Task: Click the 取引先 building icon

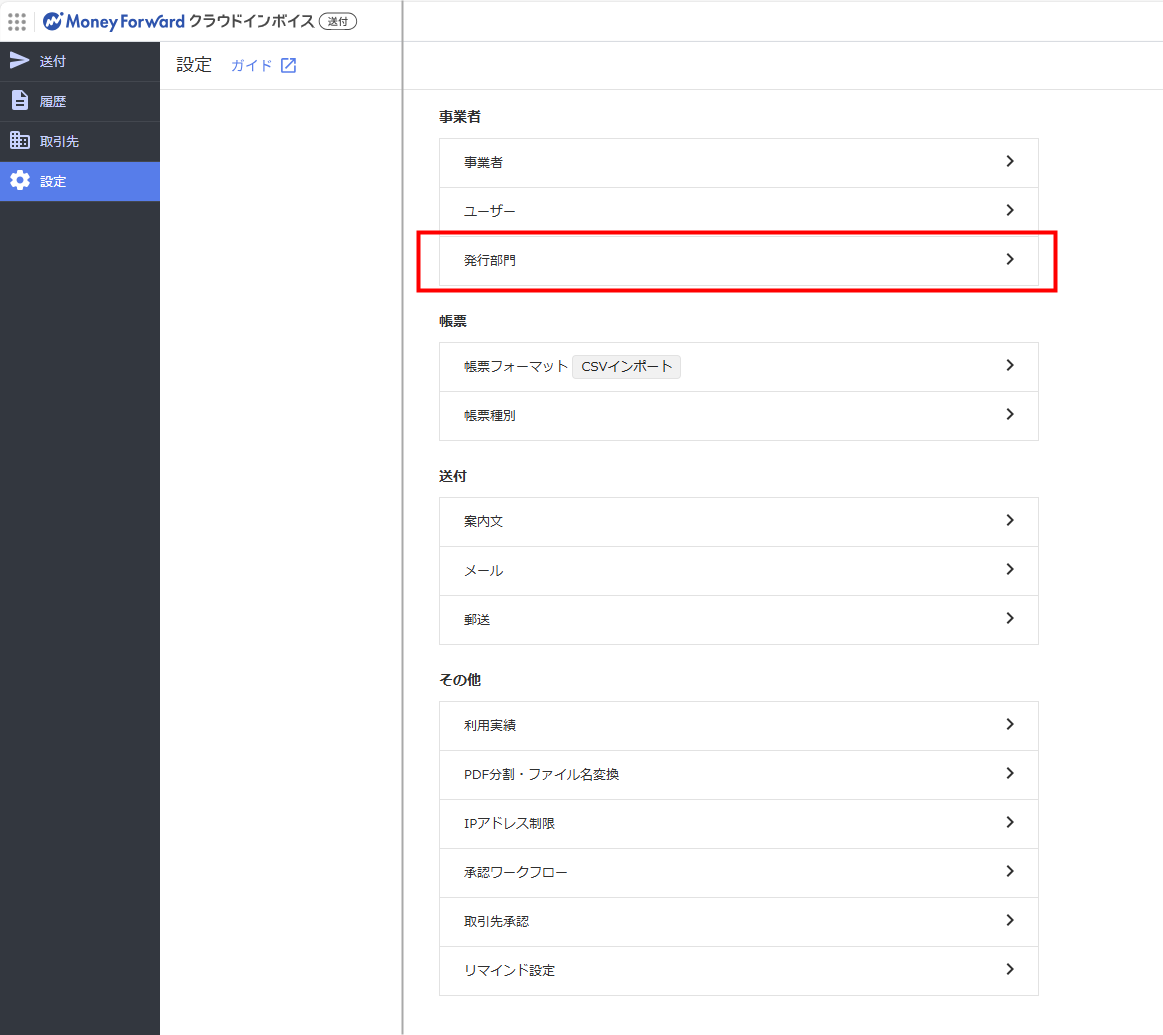Action: click(x=20, y=141)
